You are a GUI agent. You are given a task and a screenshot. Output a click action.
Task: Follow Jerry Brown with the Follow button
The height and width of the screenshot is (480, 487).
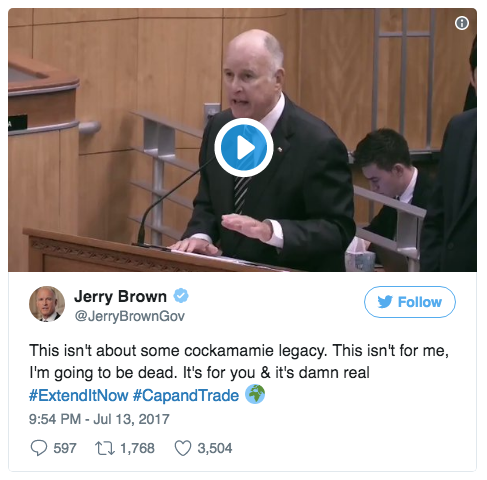click(x=410, y=302)
